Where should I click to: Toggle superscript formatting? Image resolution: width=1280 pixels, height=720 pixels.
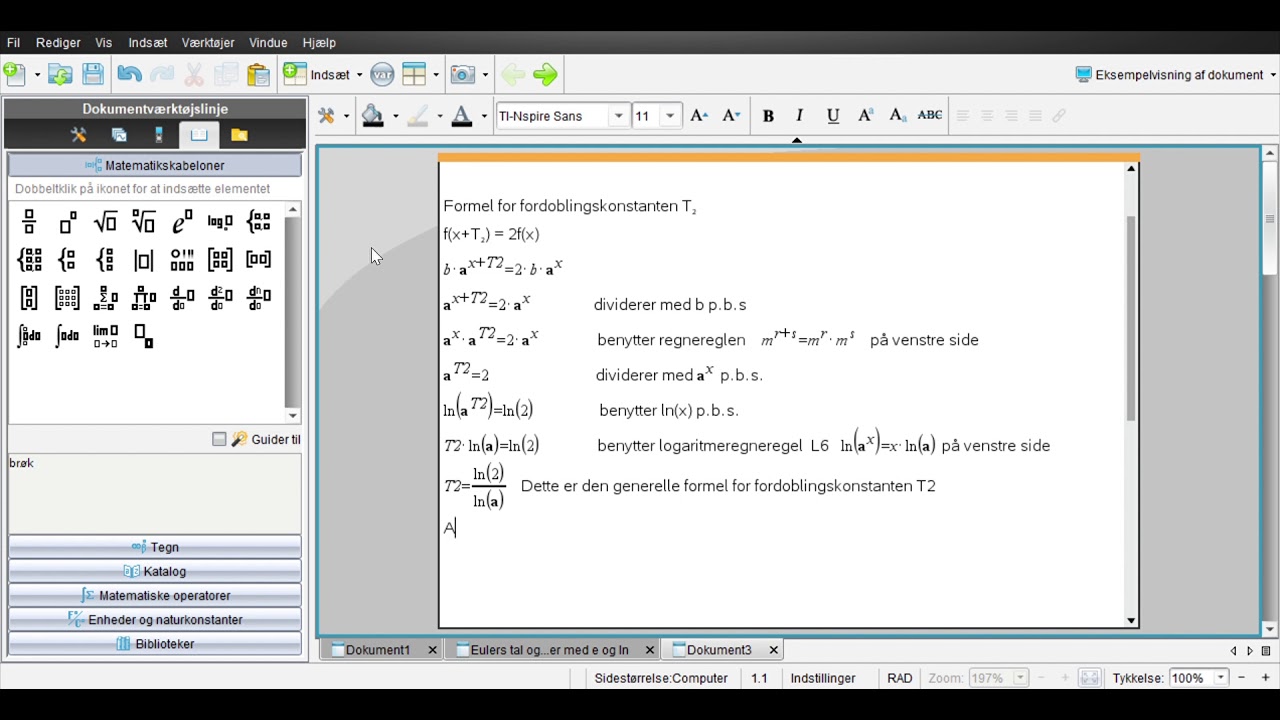tap(865, 116)
